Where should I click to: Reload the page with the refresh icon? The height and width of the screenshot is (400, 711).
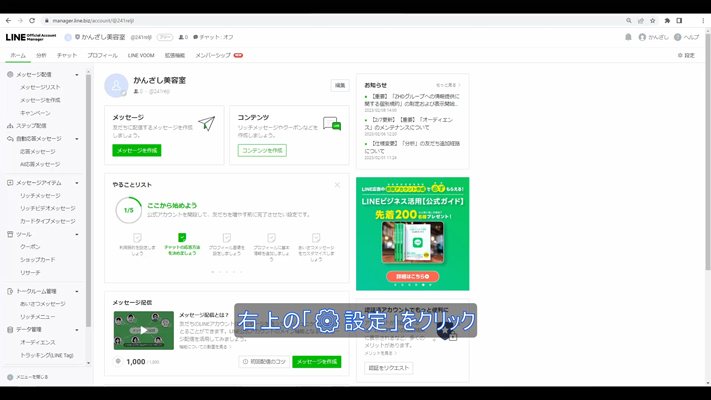[x=32, y=20]
